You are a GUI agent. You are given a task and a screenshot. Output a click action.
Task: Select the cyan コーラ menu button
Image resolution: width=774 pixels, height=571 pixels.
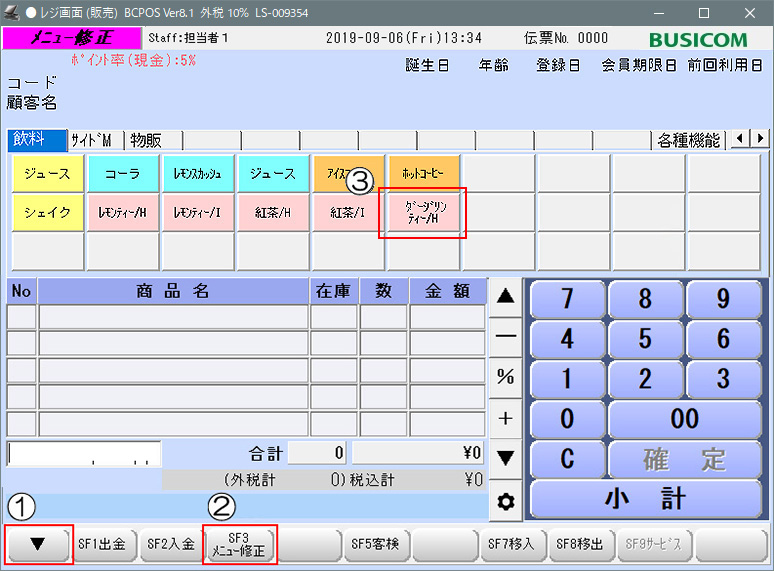click(x=122, y=173)
